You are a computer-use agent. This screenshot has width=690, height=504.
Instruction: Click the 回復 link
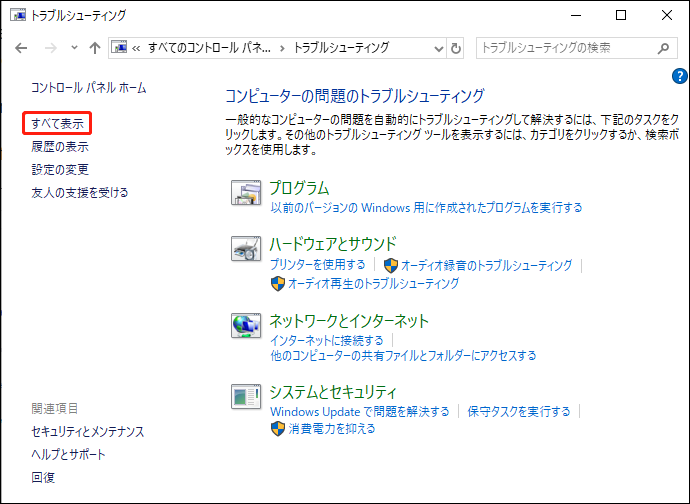click(x=43, y=477)
